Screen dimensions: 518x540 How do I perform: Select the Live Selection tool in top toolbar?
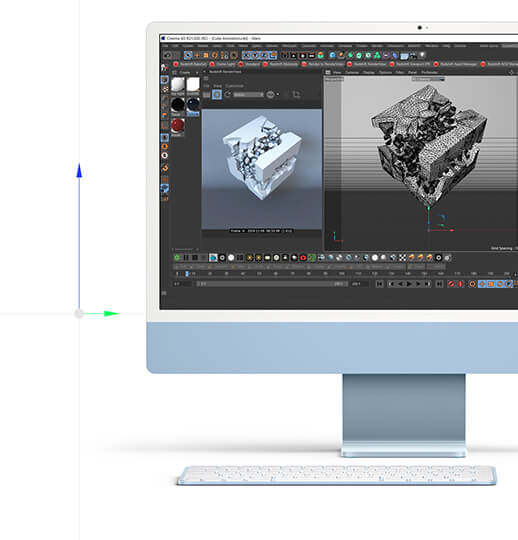(x=188, y=55)
